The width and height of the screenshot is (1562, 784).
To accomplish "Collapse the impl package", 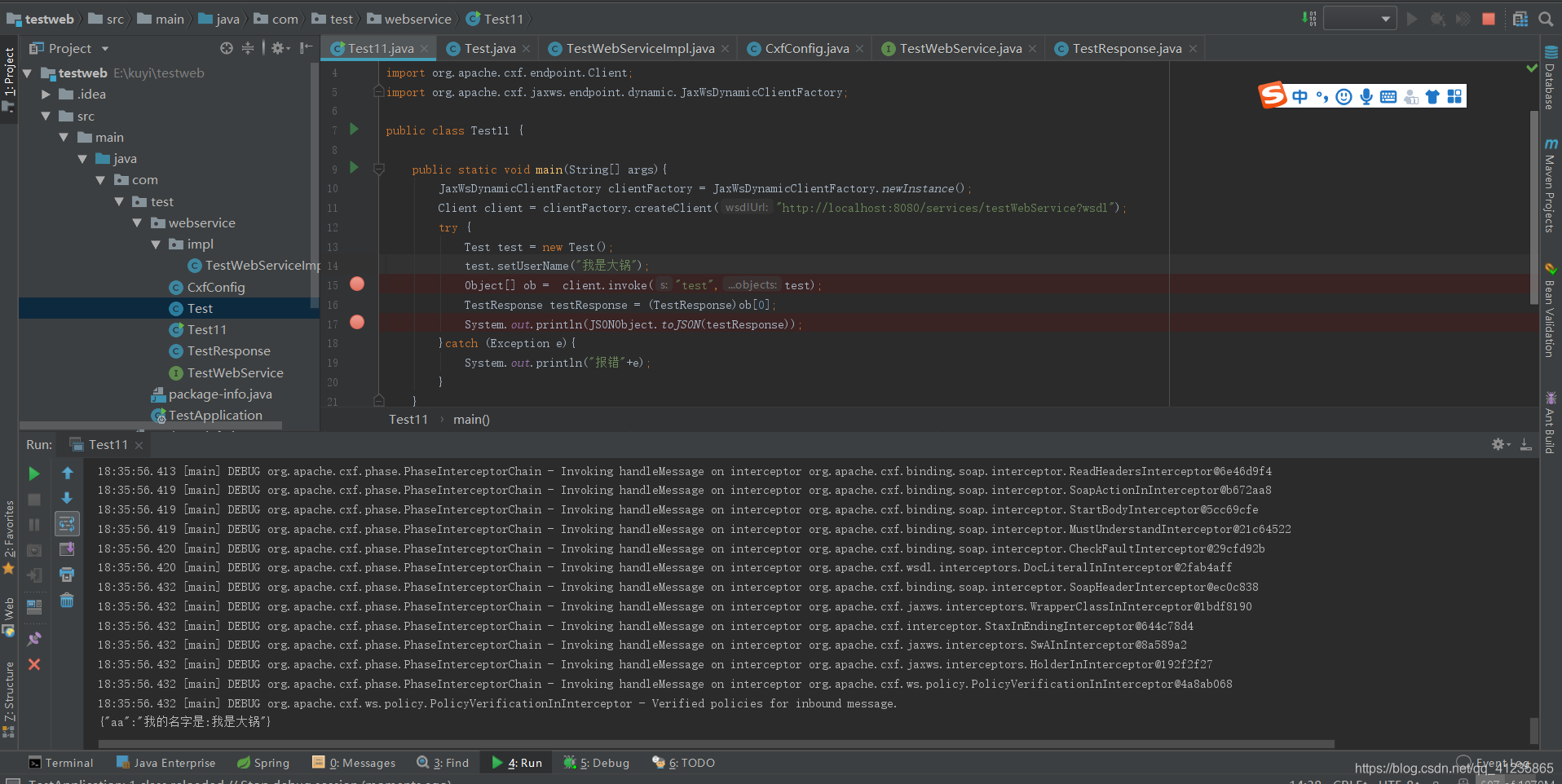I will pos(156,244).
